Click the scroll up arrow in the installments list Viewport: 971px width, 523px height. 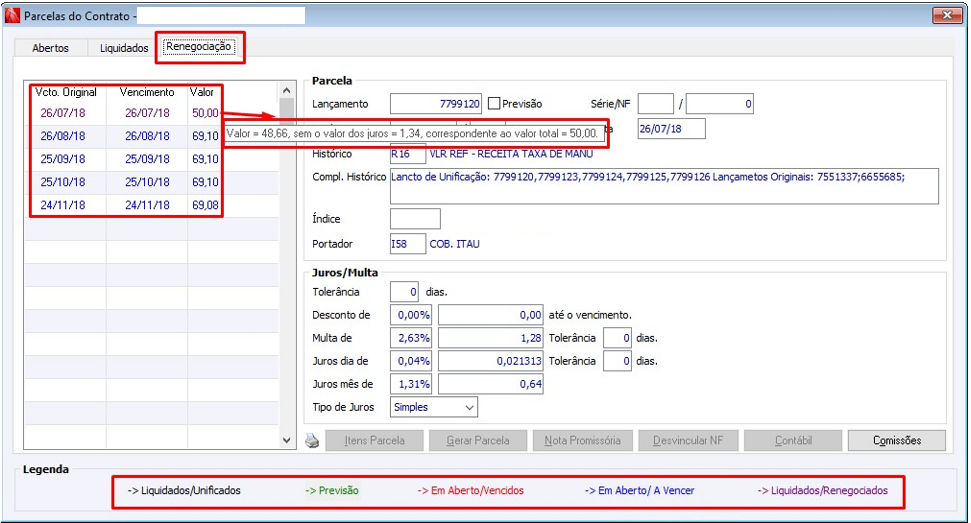click(x=286, y=90)
